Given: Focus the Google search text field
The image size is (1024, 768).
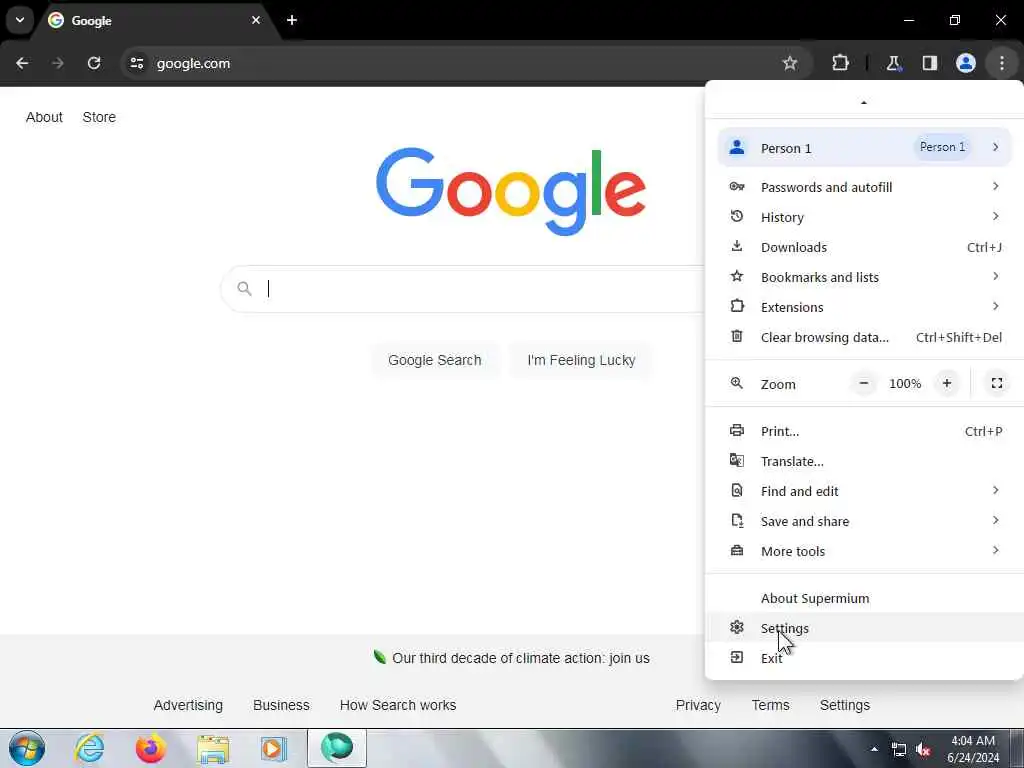Looking at the screenshot, I should click(x=483, y=289).
